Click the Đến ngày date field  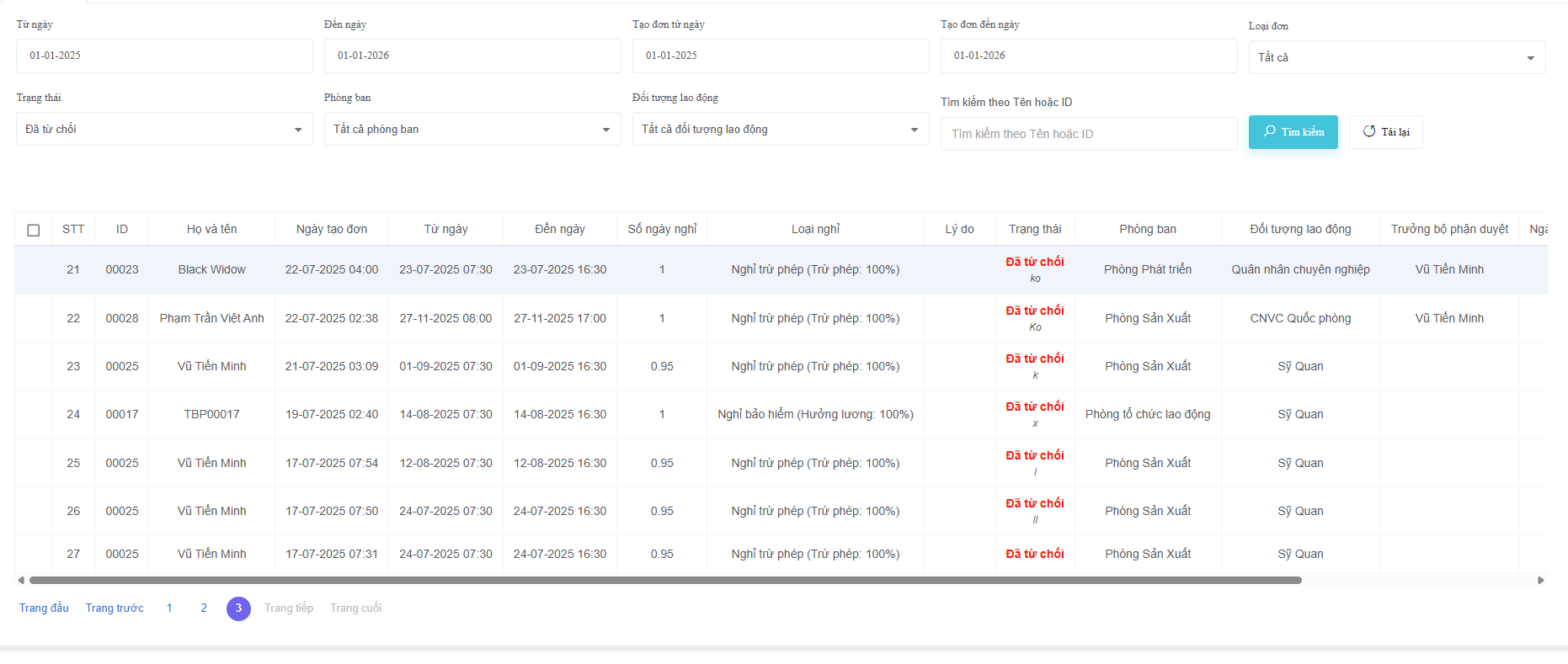(x=472, y=56)
